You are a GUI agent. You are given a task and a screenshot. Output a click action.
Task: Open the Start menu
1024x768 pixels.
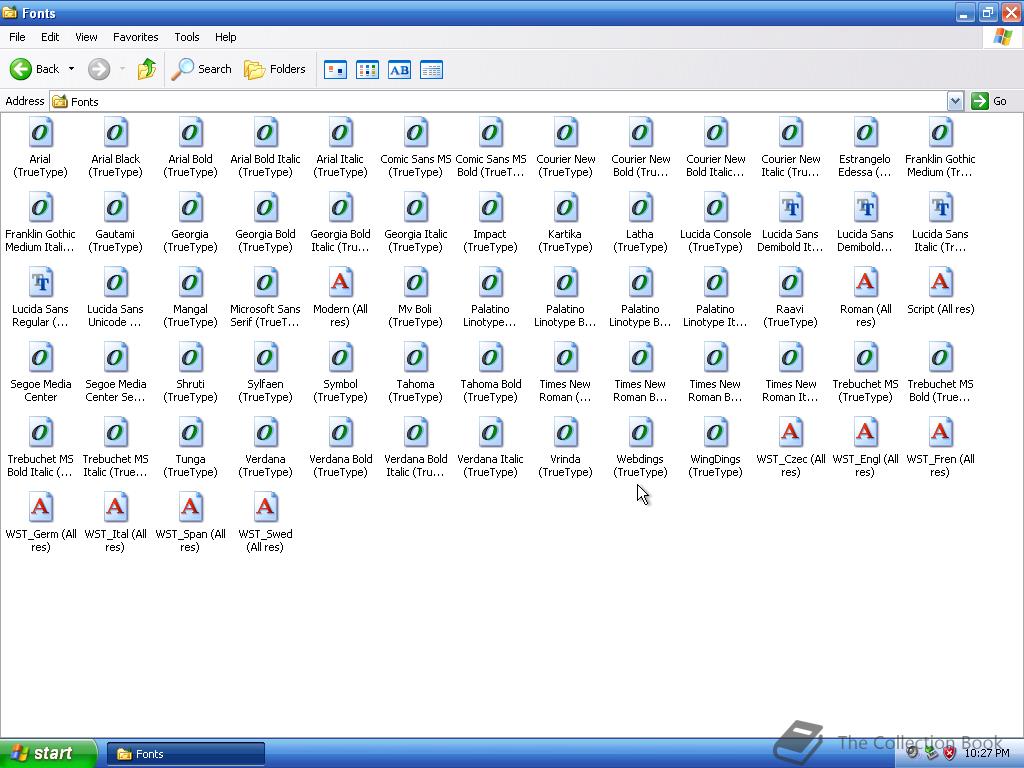47,754
